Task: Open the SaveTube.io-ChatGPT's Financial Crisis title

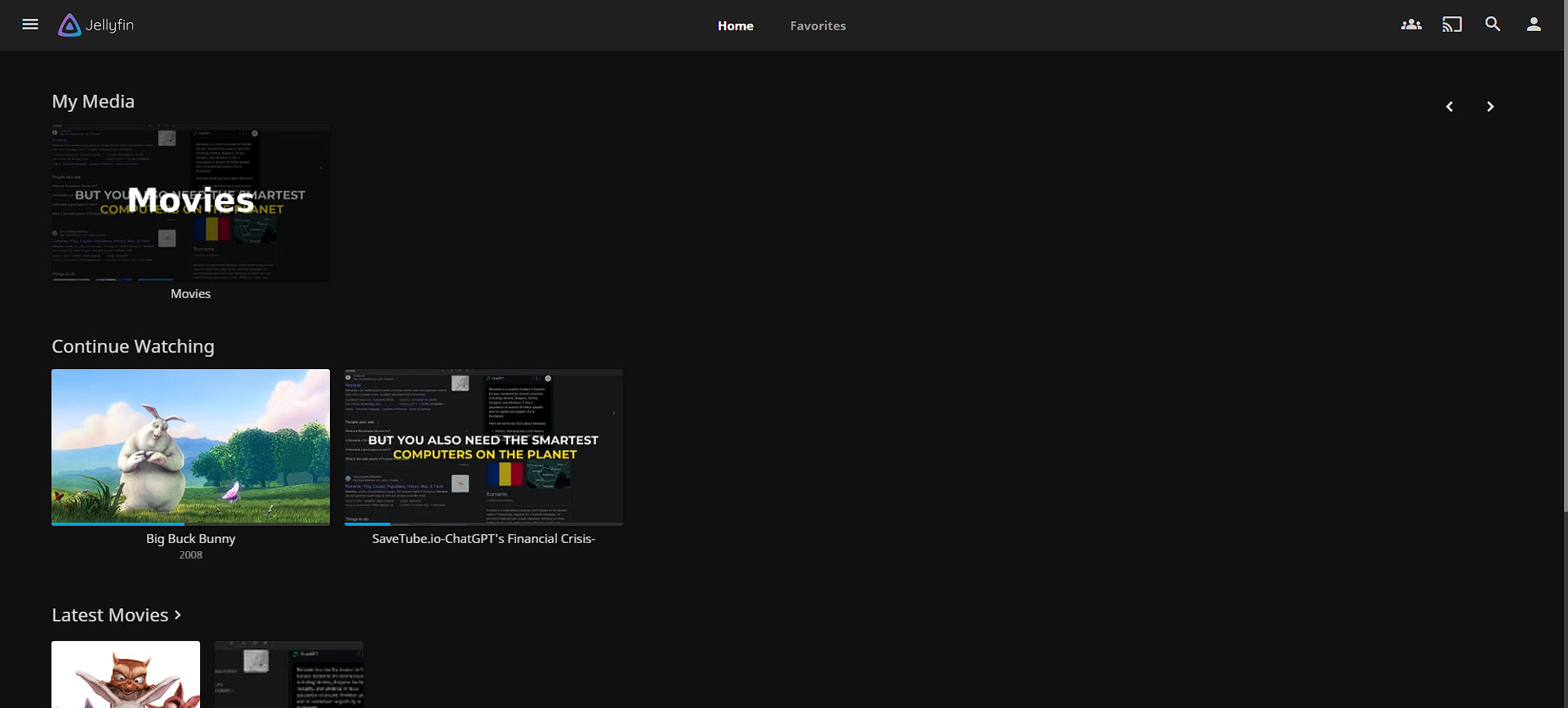Action: point(483,539)
